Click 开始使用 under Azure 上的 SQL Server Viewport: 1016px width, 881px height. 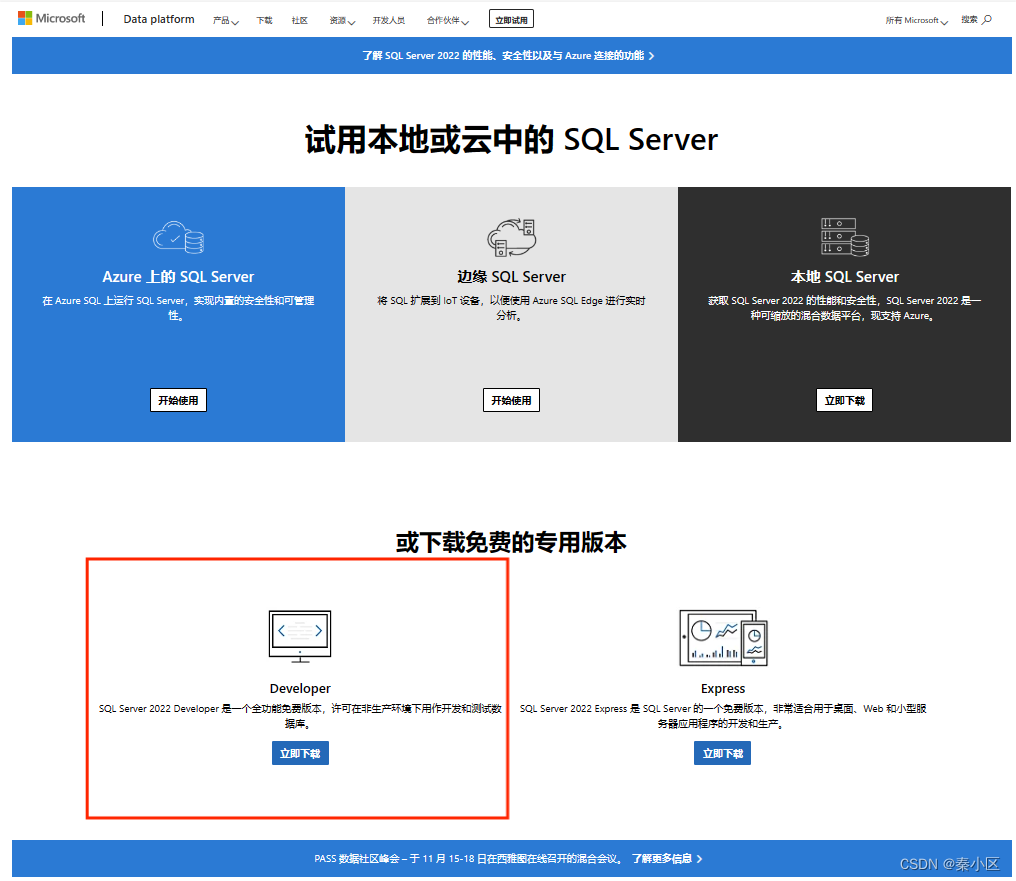(178, 400)
